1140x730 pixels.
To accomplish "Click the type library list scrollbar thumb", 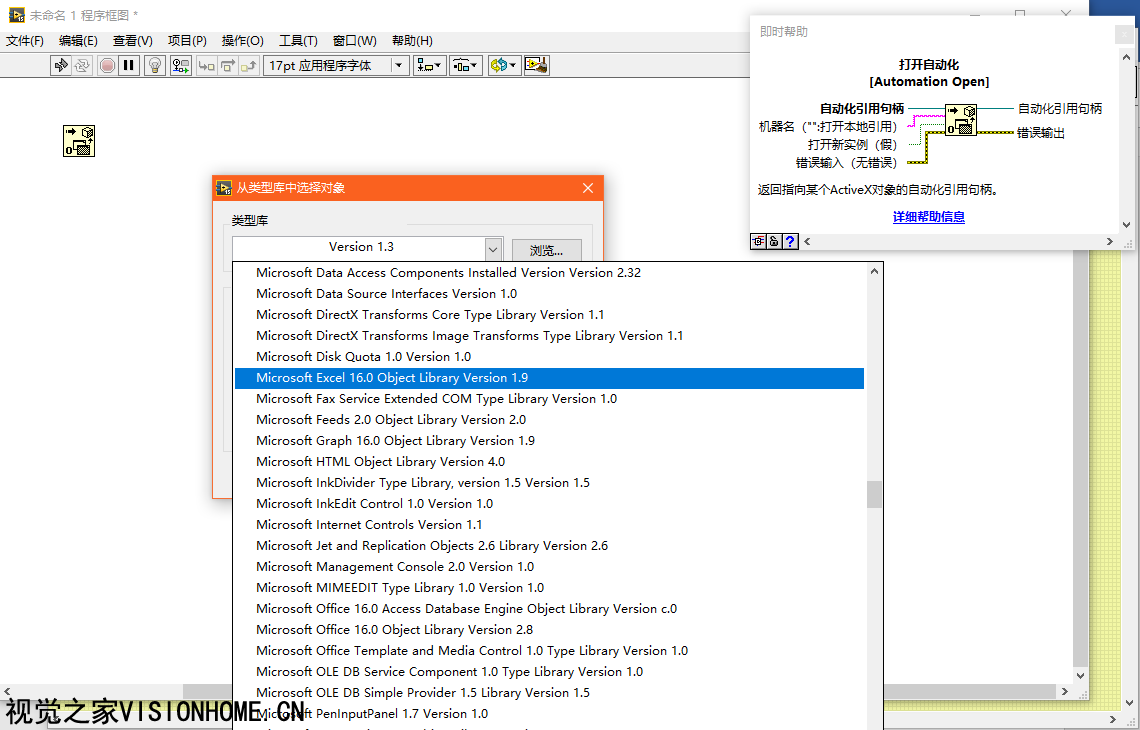I will pyautogui.click(x=874, y=495).
